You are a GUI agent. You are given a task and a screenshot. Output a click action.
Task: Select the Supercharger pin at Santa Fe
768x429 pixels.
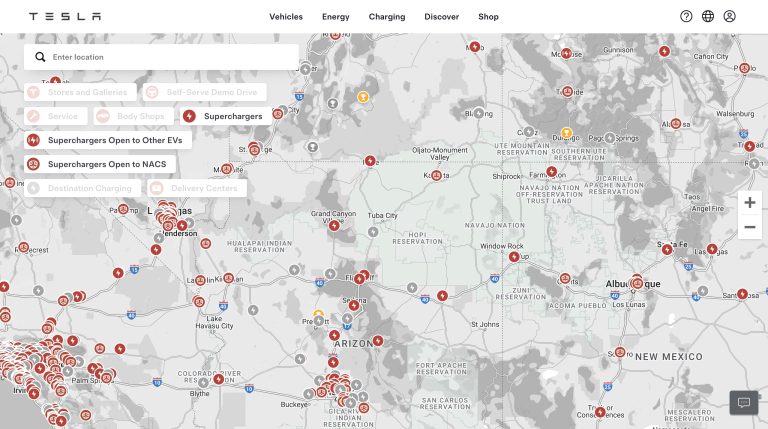point(667,249)
